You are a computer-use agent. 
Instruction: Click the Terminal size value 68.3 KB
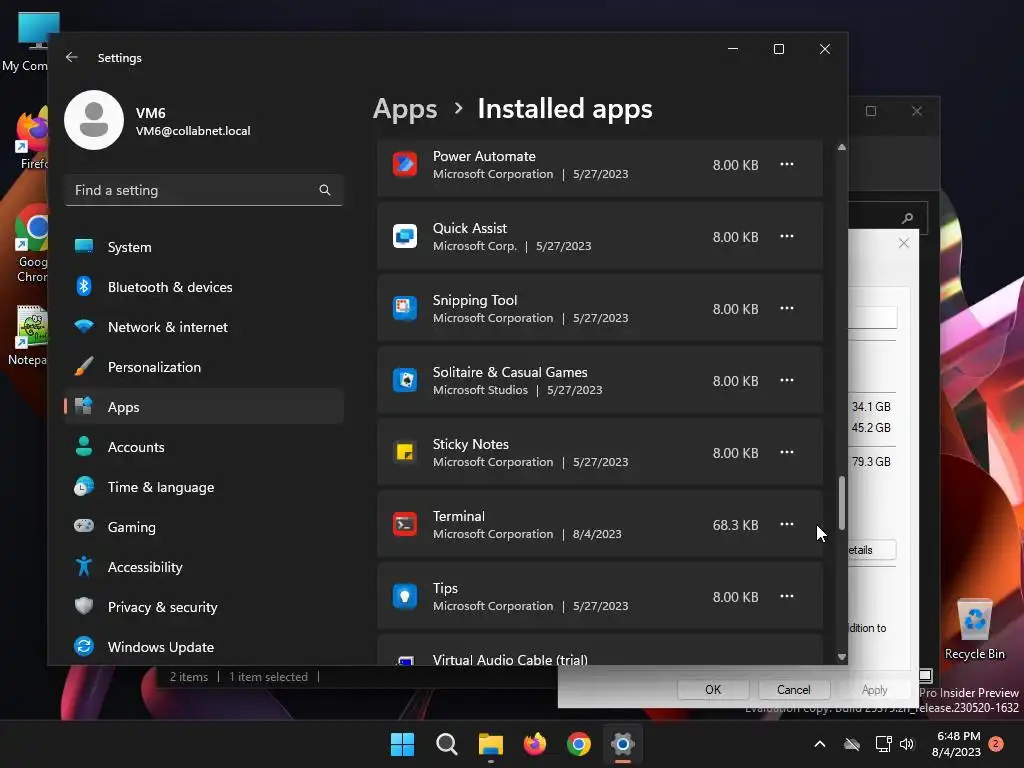[x=735, y=525]
